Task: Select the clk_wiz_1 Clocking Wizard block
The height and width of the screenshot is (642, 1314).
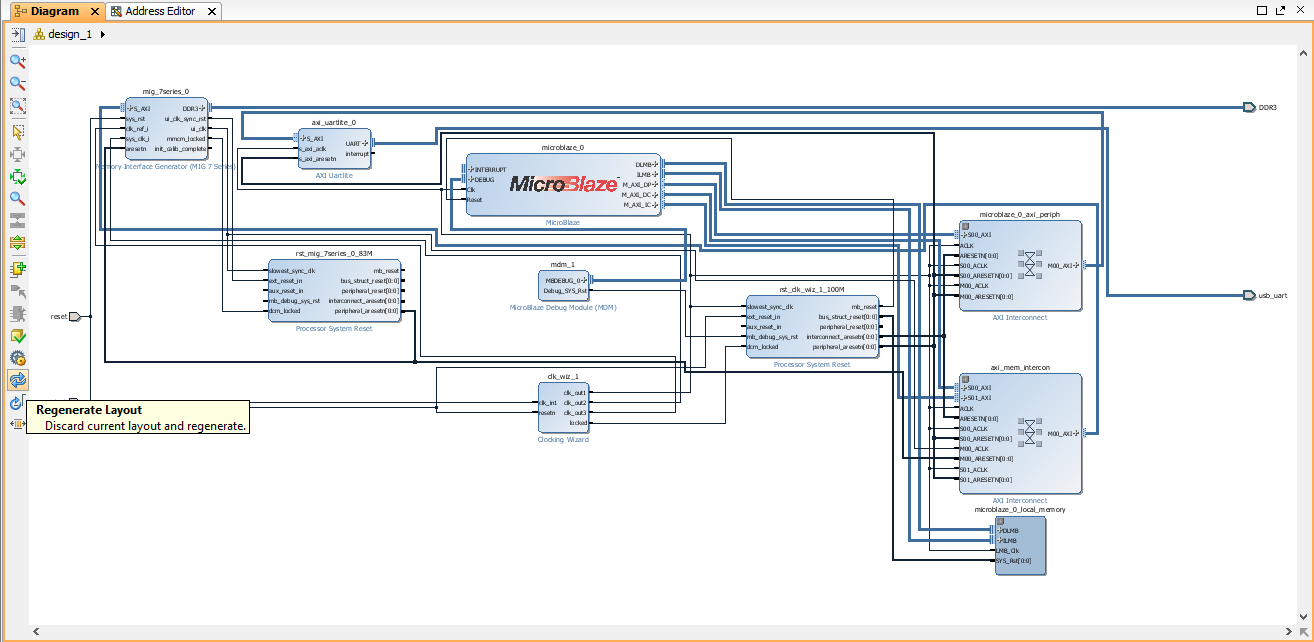Action: 563,407
